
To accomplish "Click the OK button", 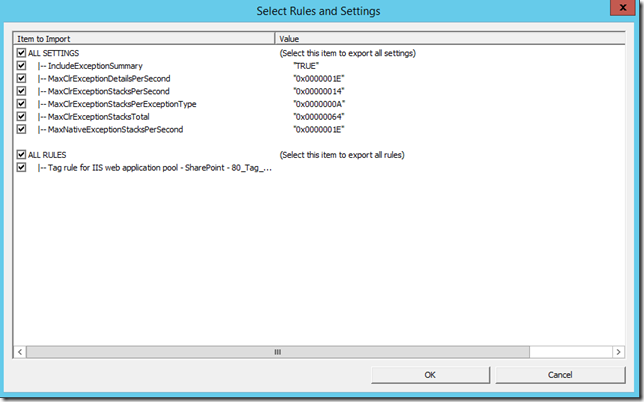I will 430,375.
